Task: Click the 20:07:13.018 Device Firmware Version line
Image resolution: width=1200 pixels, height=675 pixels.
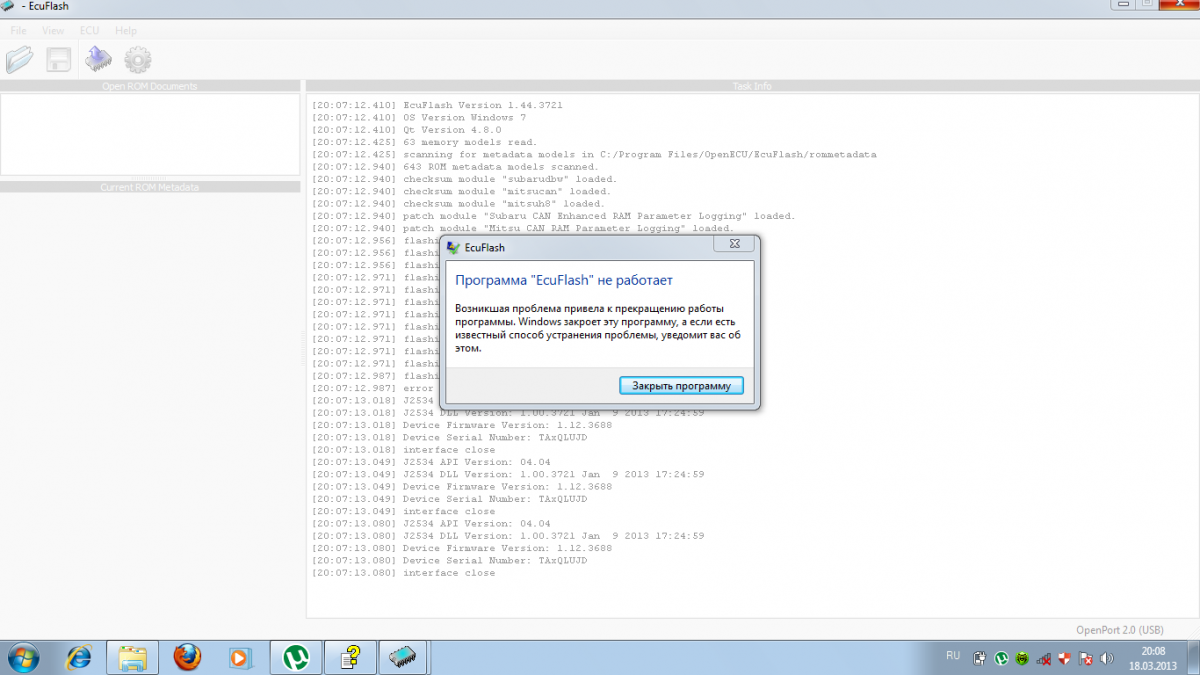Action: pyautogui.click(x=462, y=425)
